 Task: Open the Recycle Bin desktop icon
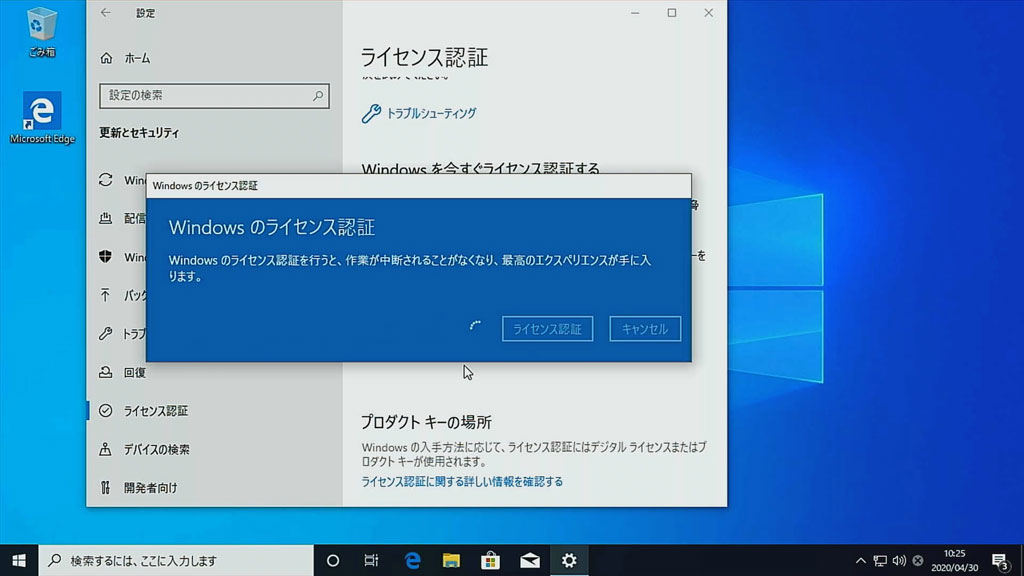point(42,31)
